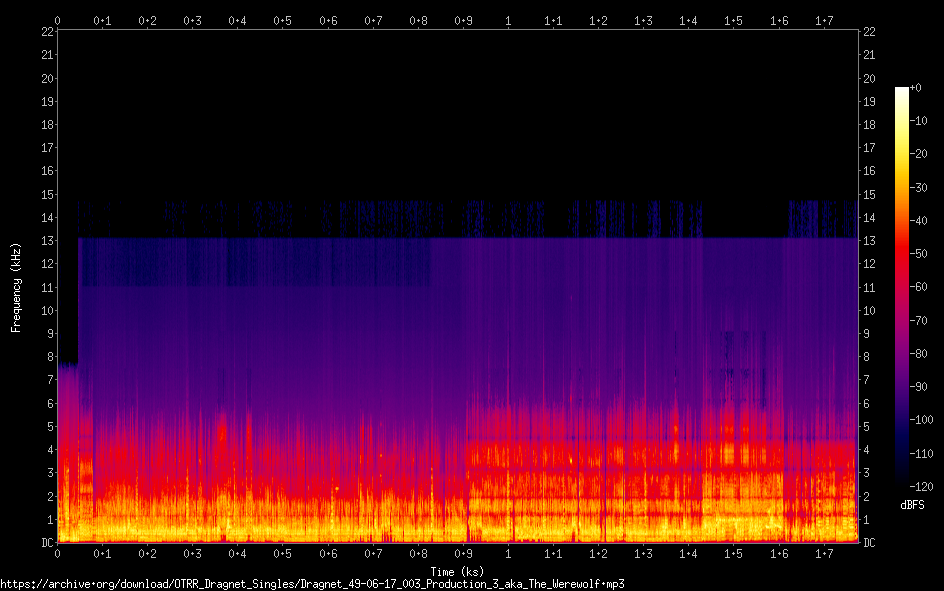Select the 0.5 time marker on top axis
Screen dimensions: 944x591
[283, 20]
